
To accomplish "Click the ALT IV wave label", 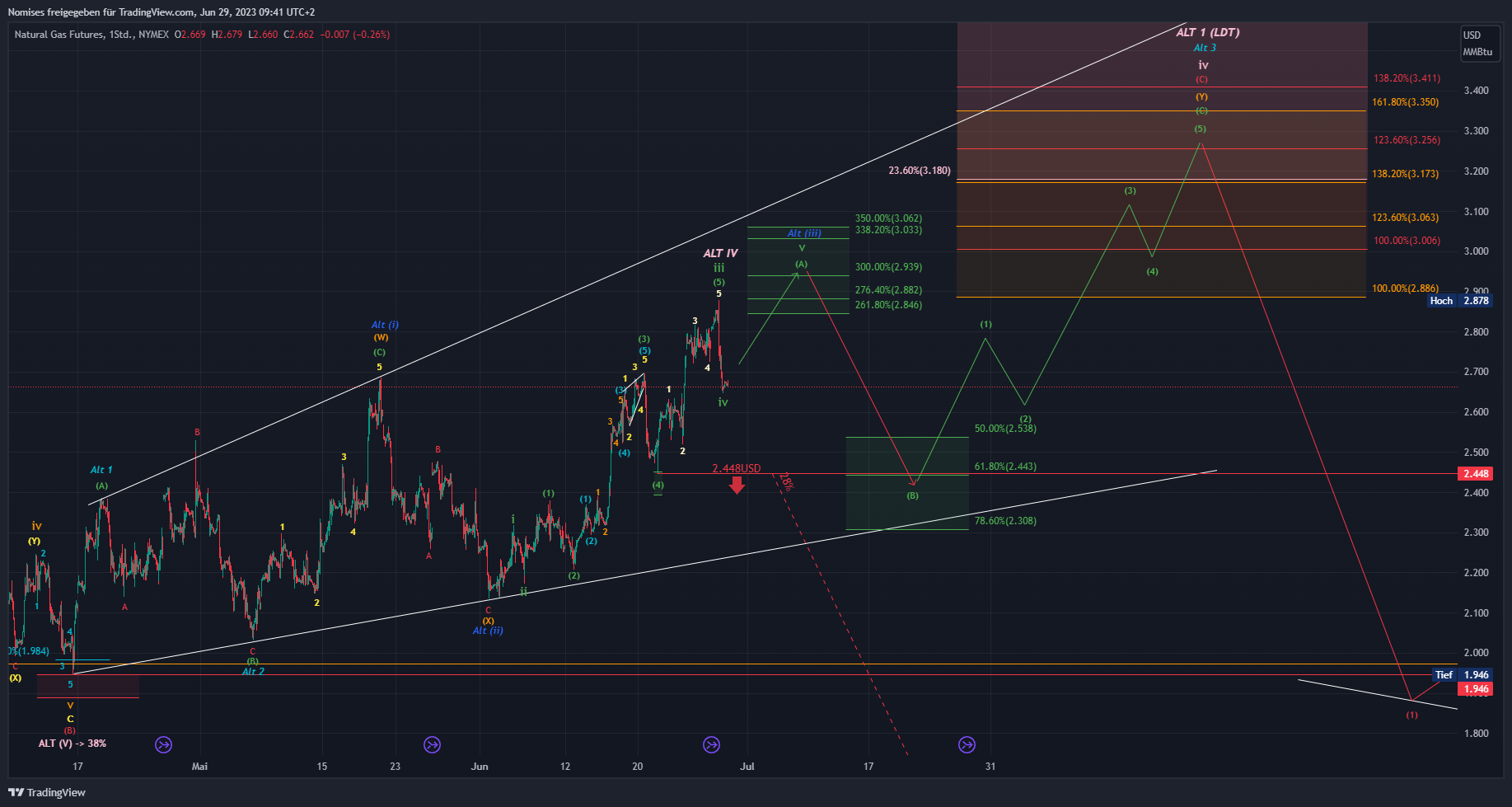I will 720,253.
